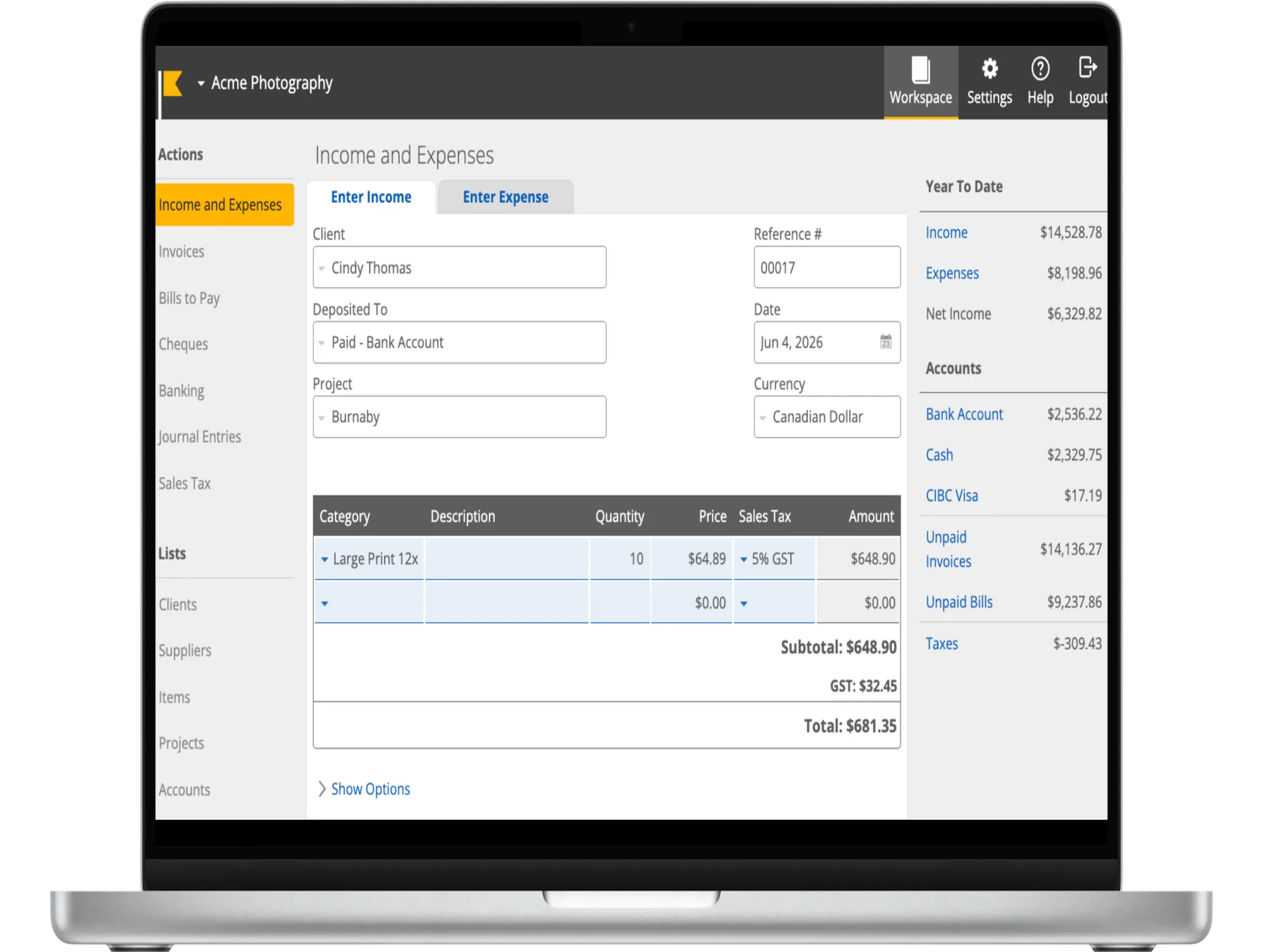Click the Income link under Year To Date
The image size is (1263, 952).
point(946,233)
